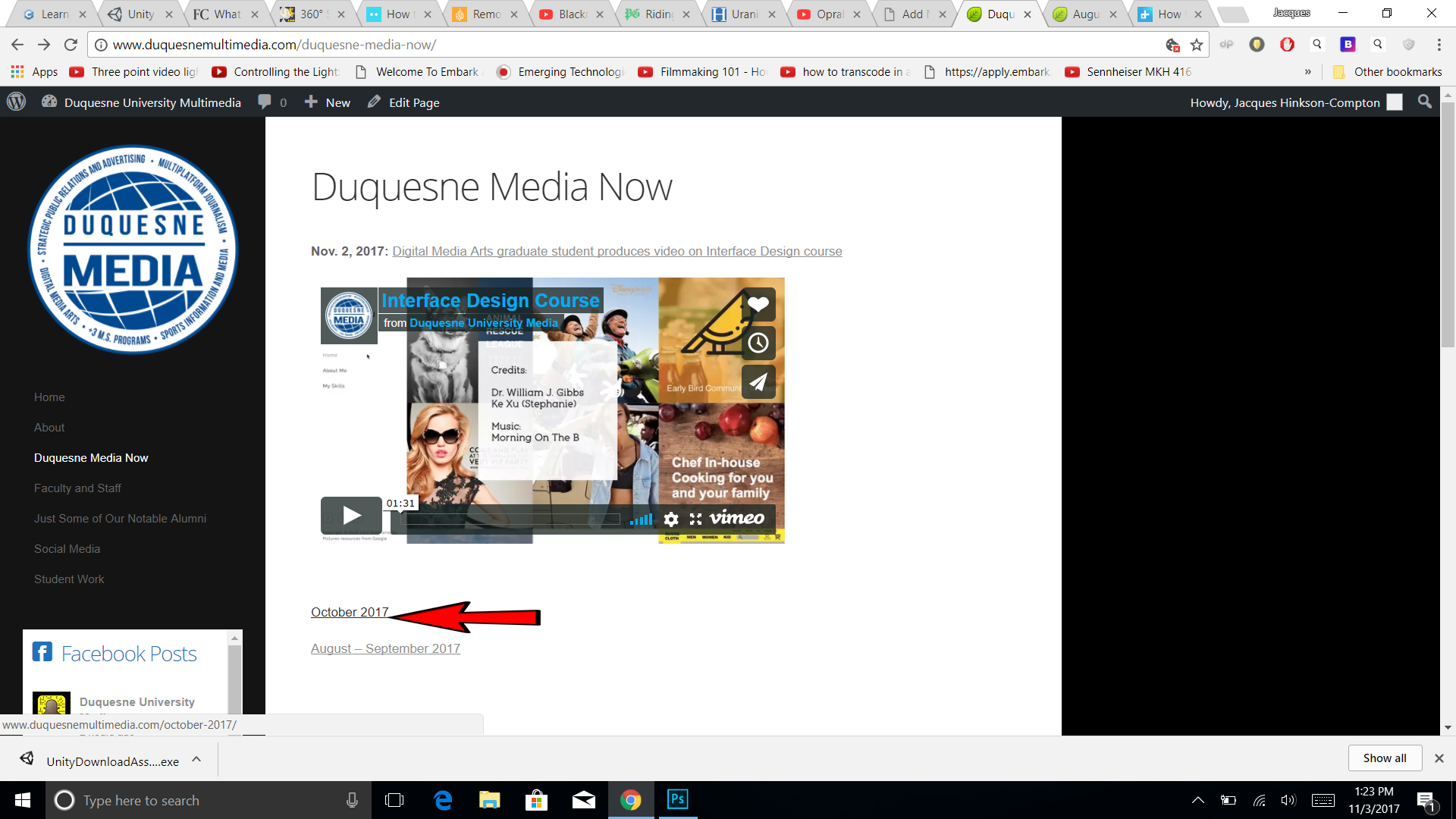Add video to Watch Later clock icon
The width and height of the screenshot is (1456, 819).
(x=758, y=343)
